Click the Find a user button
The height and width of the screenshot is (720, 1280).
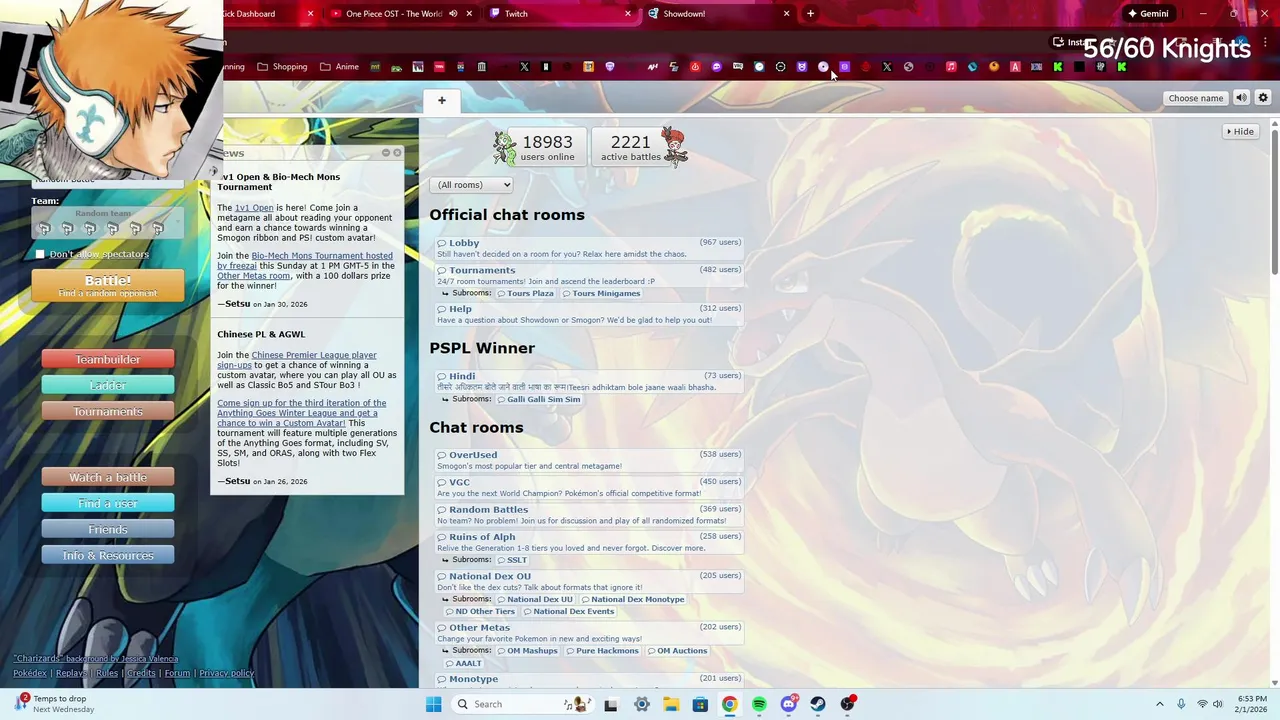click(x=108, y=503)
